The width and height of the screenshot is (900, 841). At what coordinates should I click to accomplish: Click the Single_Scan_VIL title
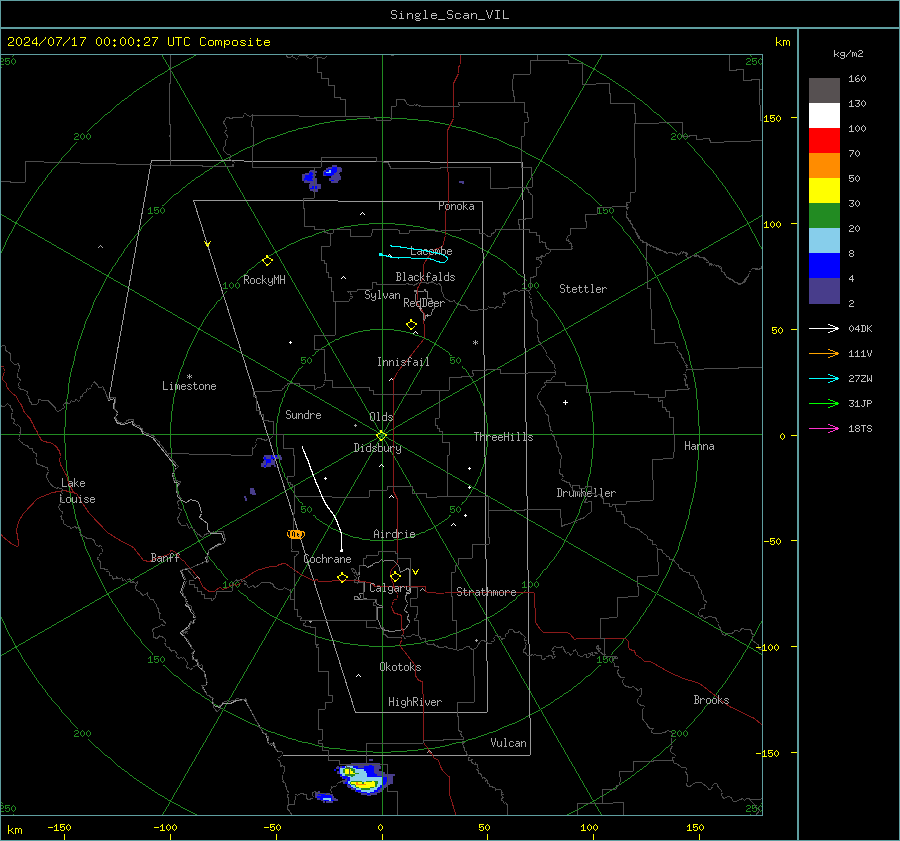(449, 15)
